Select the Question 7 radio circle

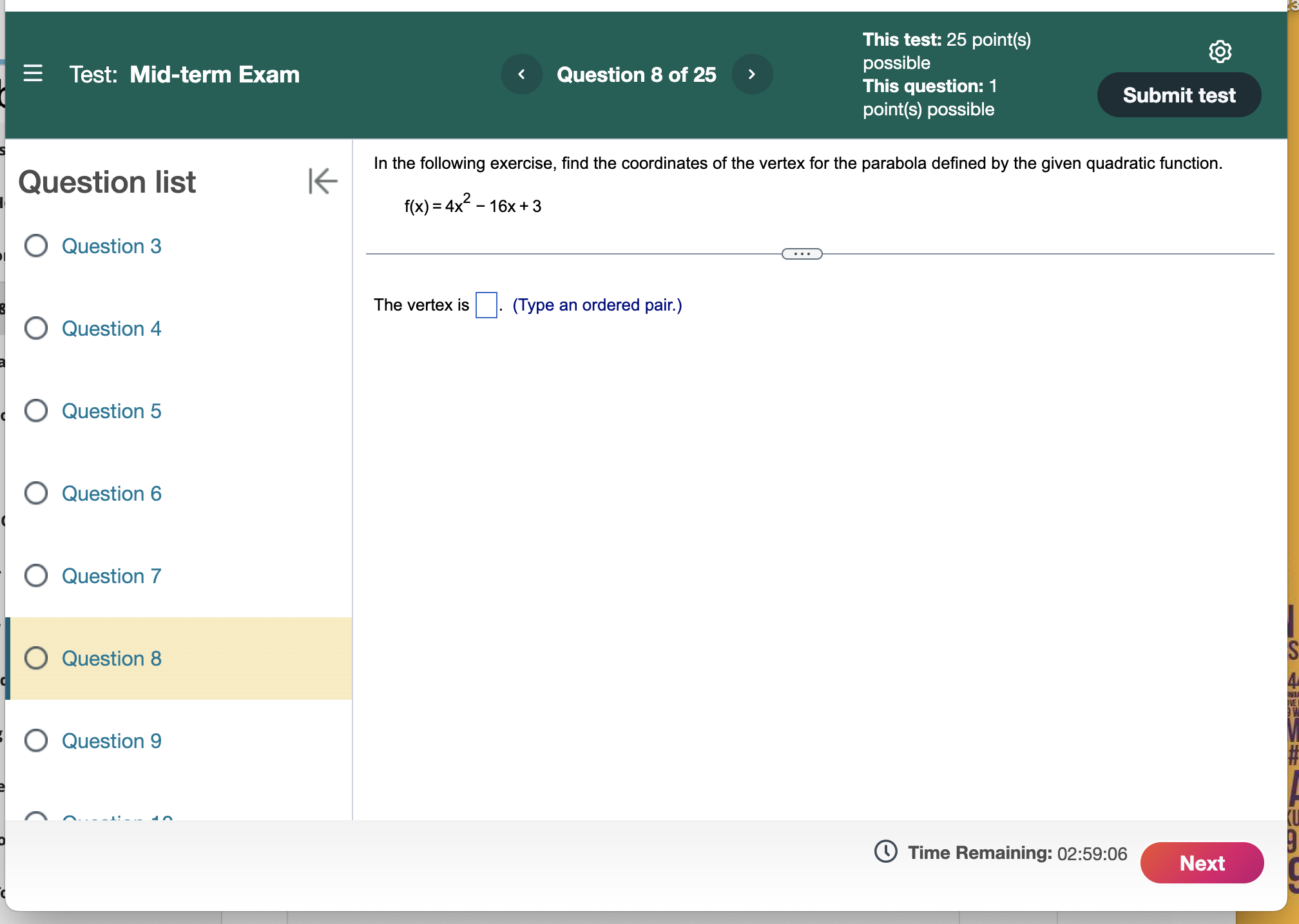[36, 575]
